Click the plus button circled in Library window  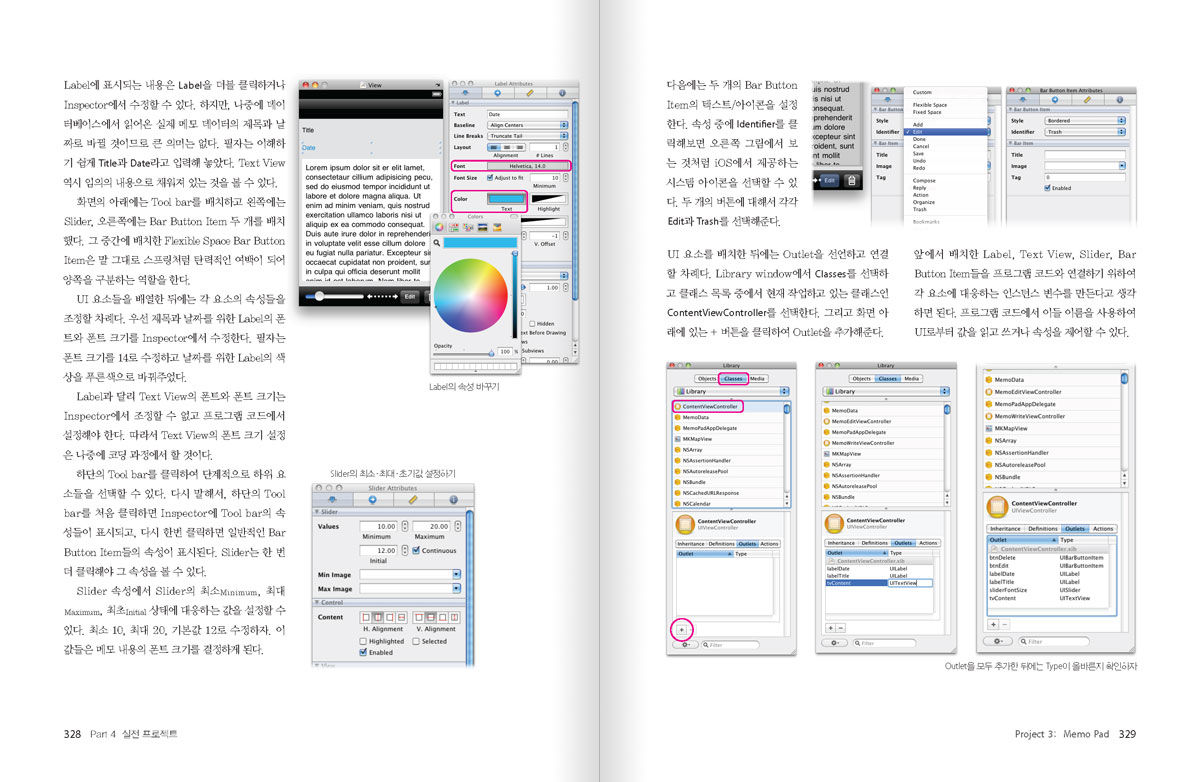pyautogui.click(x=681, y=629)
